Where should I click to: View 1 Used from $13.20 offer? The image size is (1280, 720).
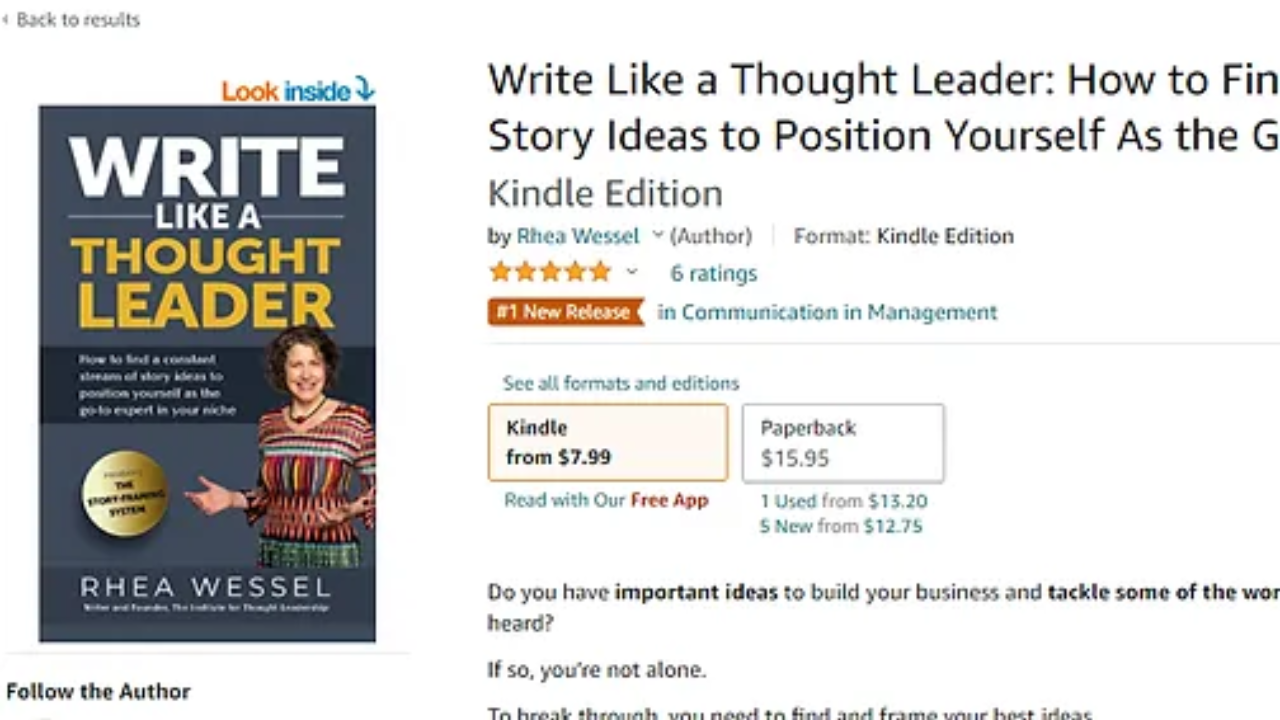point(843,501)
